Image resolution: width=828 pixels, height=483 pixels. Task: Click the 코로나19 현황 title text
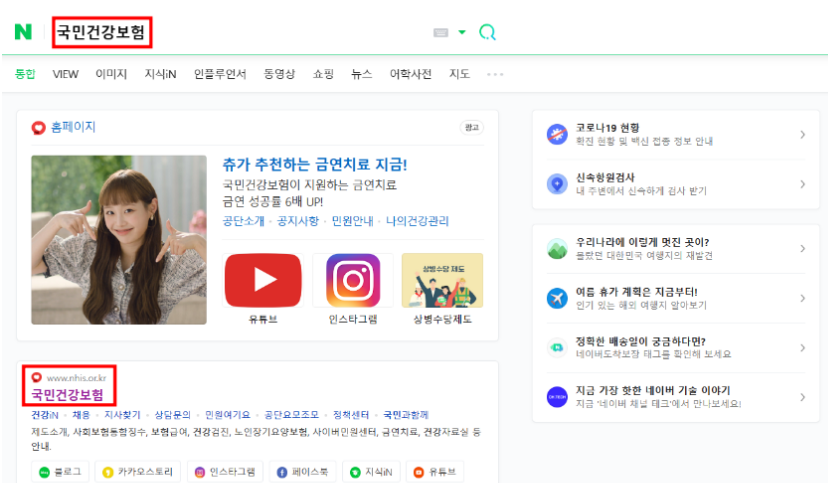(607, 128)
